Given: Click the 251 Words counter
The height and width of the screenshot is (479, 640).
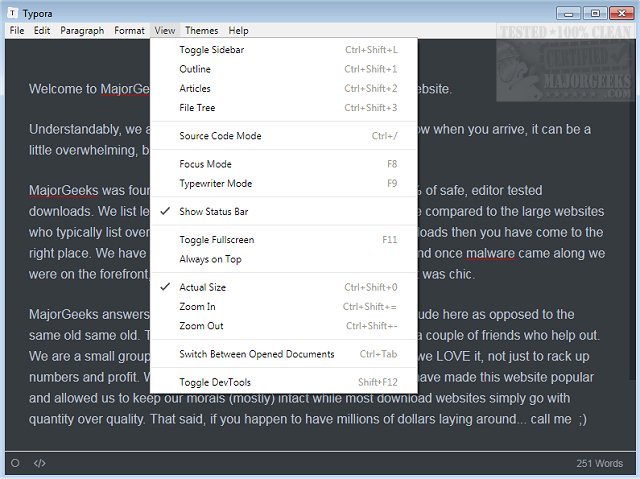Looking at the screenshot, I should (599, 463).
